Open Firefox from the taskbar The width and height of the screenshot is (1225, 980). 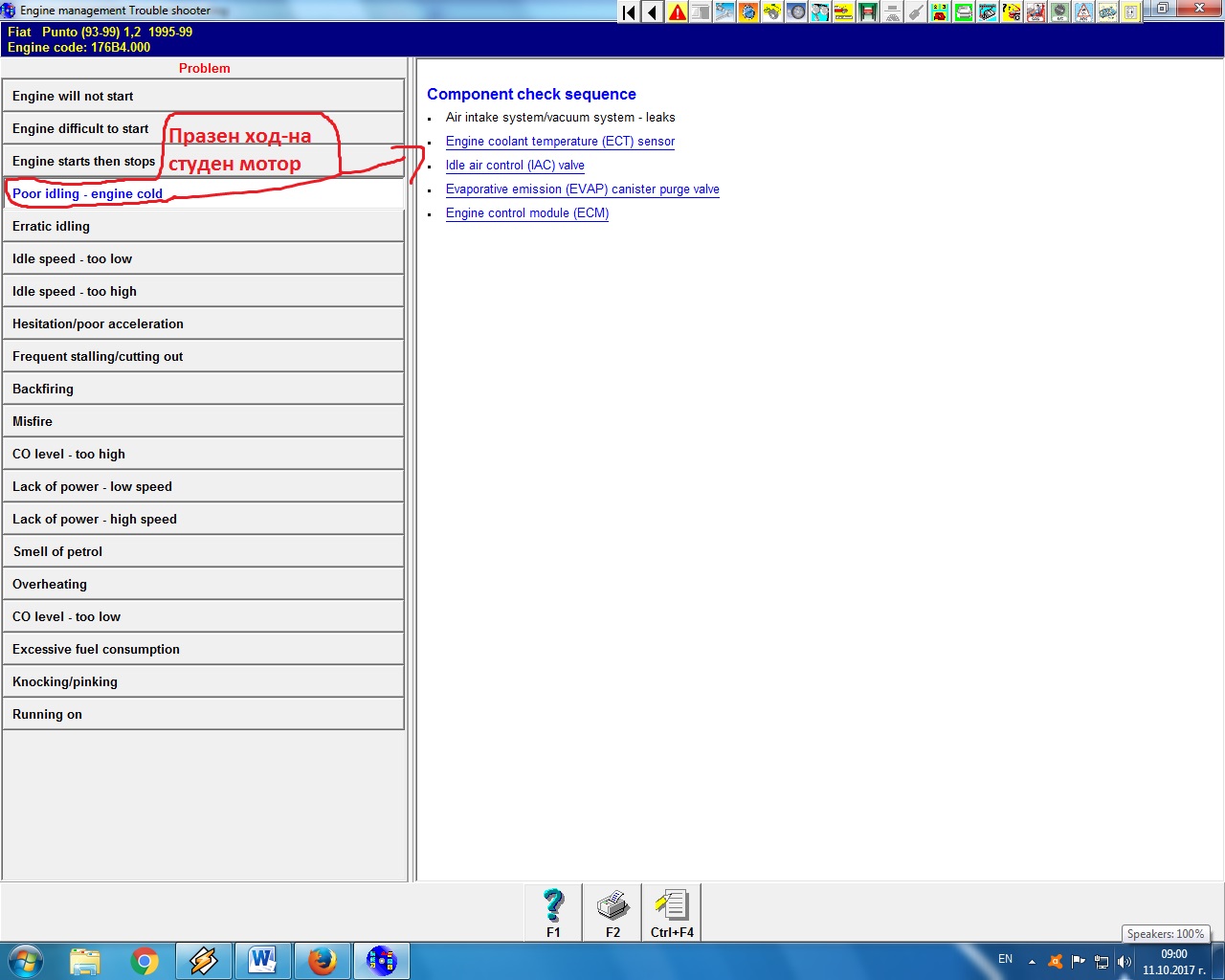coord(323,961)
